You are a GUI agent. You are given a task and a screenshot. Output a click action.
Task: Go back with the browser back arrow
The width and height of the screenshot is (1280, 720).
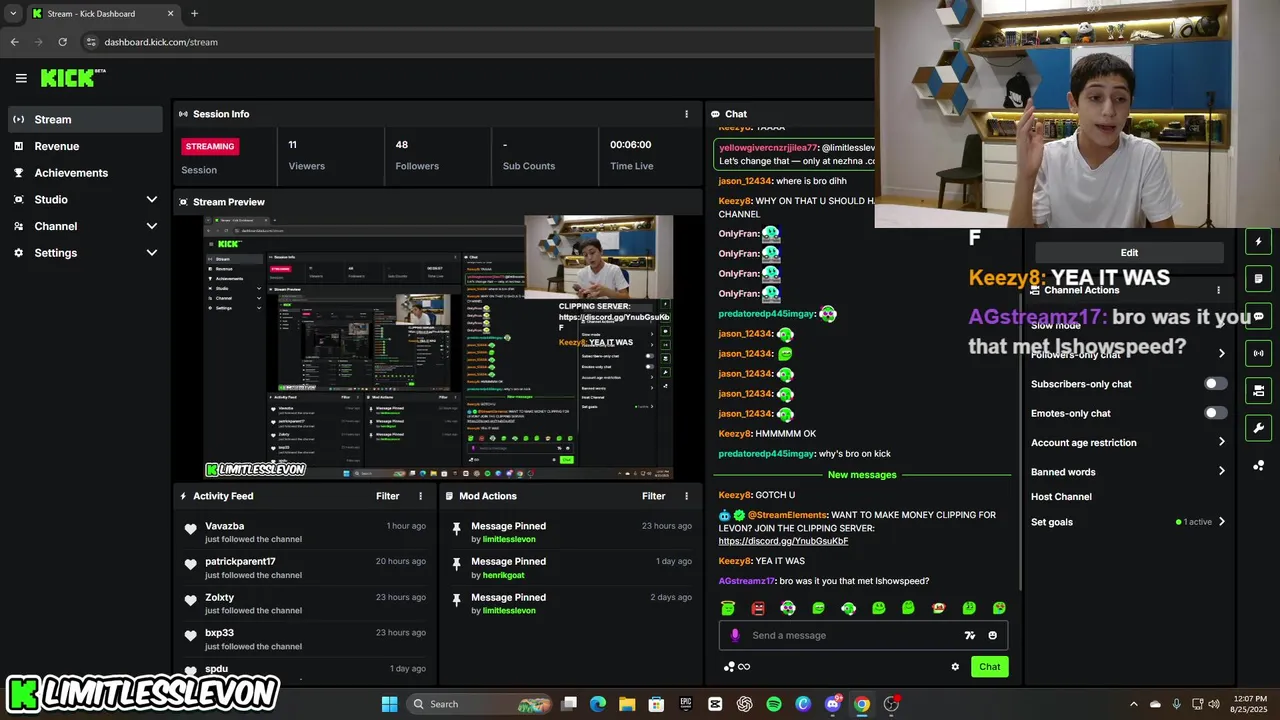point(14,42)
